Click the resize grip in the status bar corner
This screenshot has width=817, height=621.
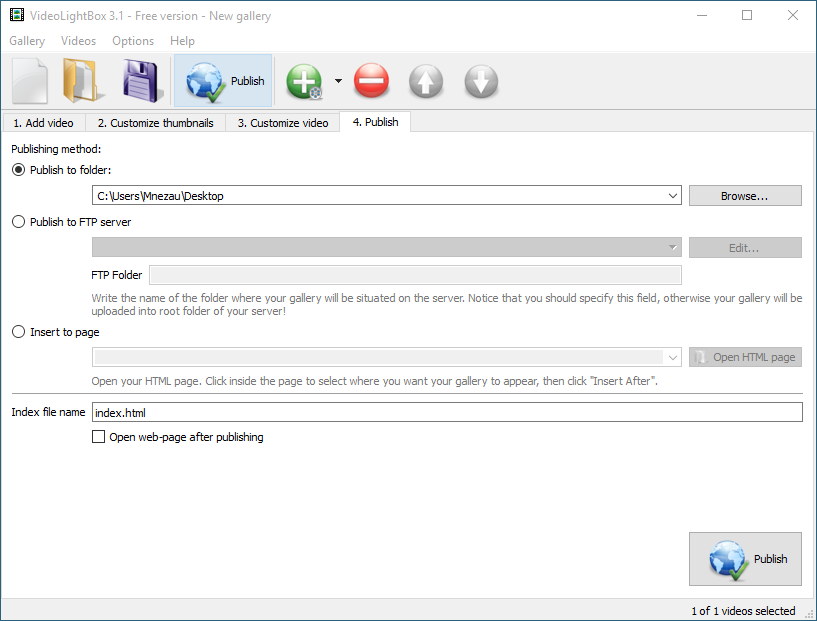point(809,614)
